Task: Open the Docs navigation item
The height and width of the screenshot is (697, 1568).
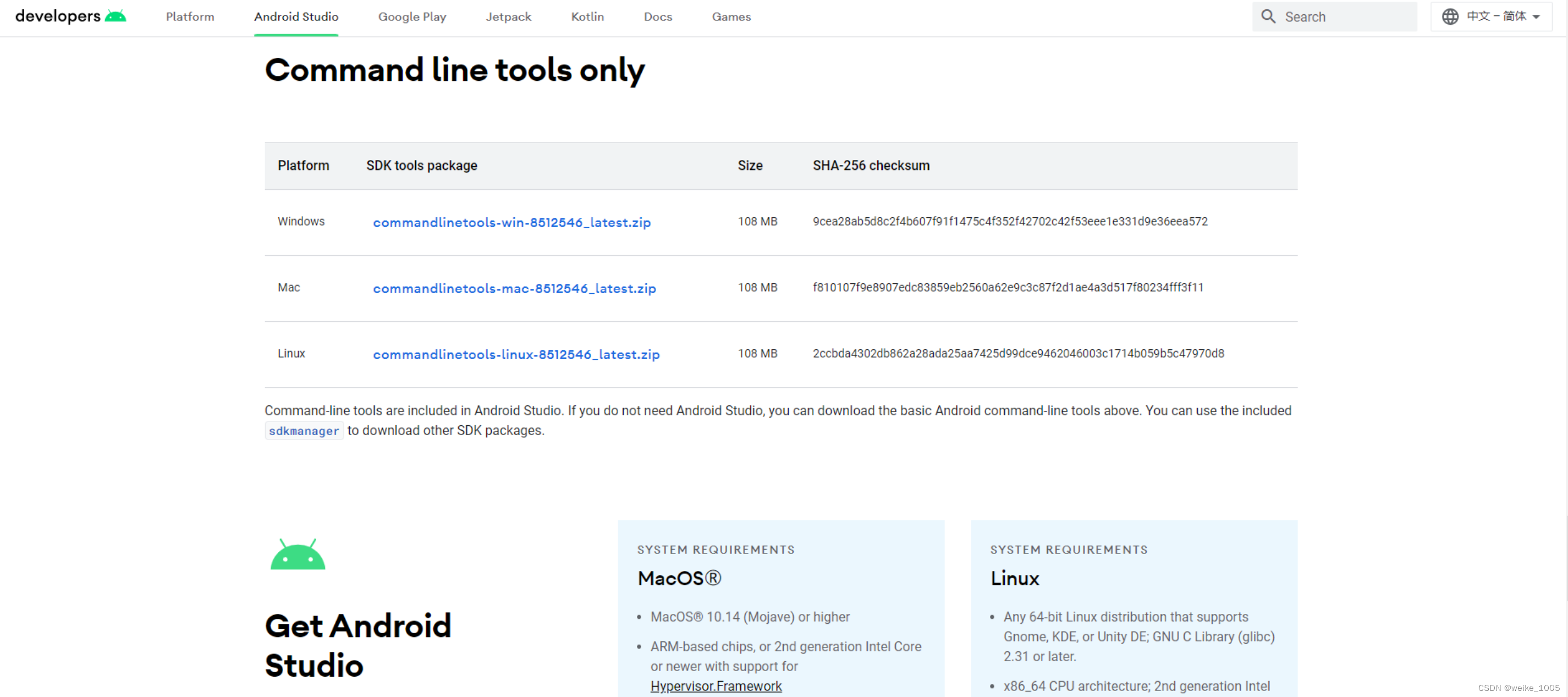Action: 657,17
